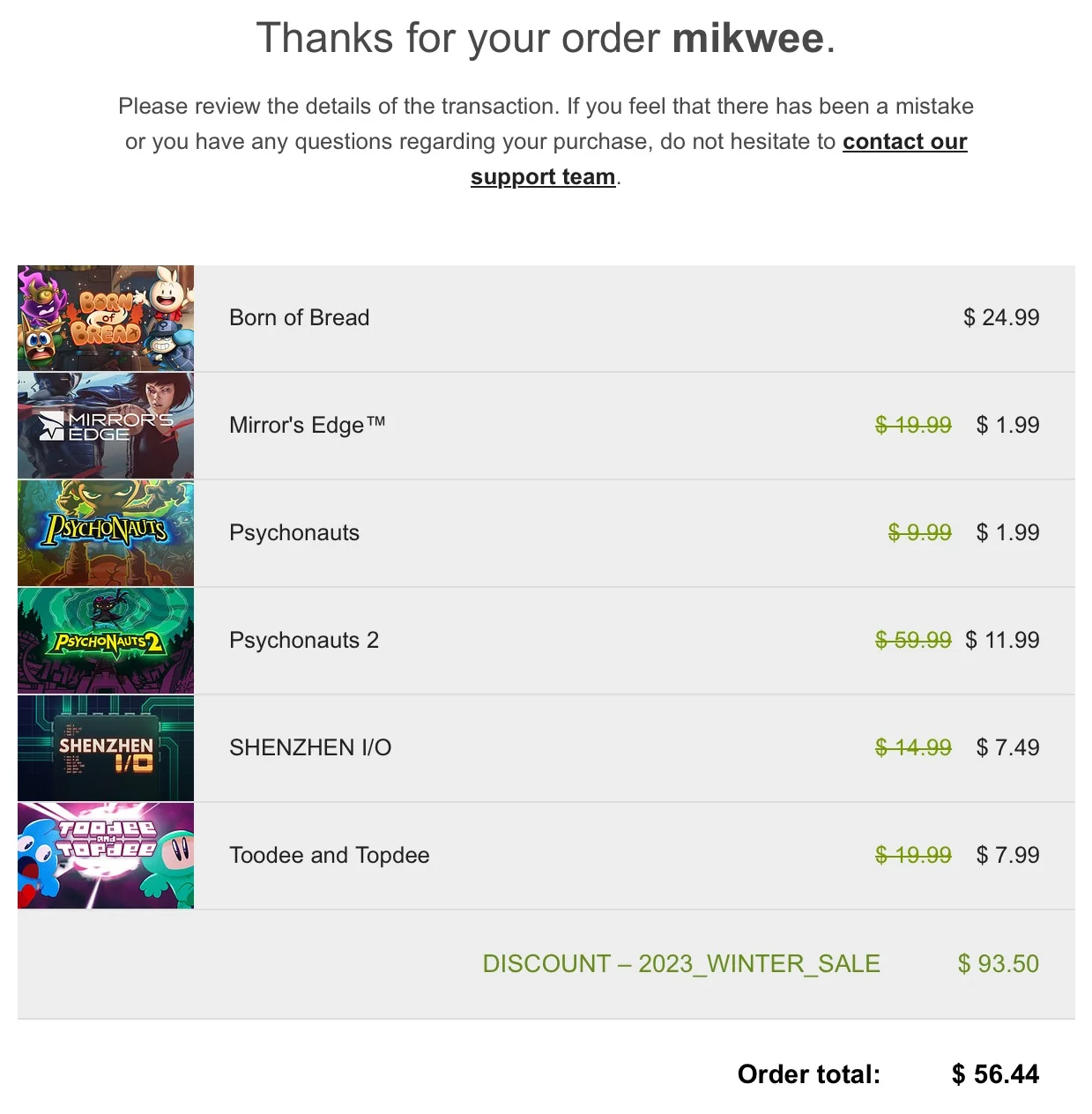Click the SHENZHEN I/O title text
Viewport: 1092px width, 1114px height.
(x=310, y=747)
